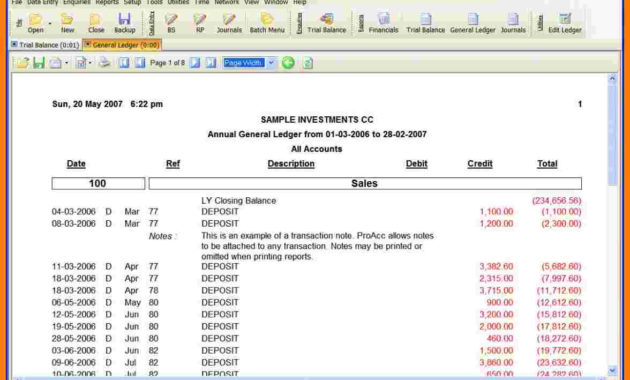
Task: Open the Batch Menu
Action: (x=267, y=23)
